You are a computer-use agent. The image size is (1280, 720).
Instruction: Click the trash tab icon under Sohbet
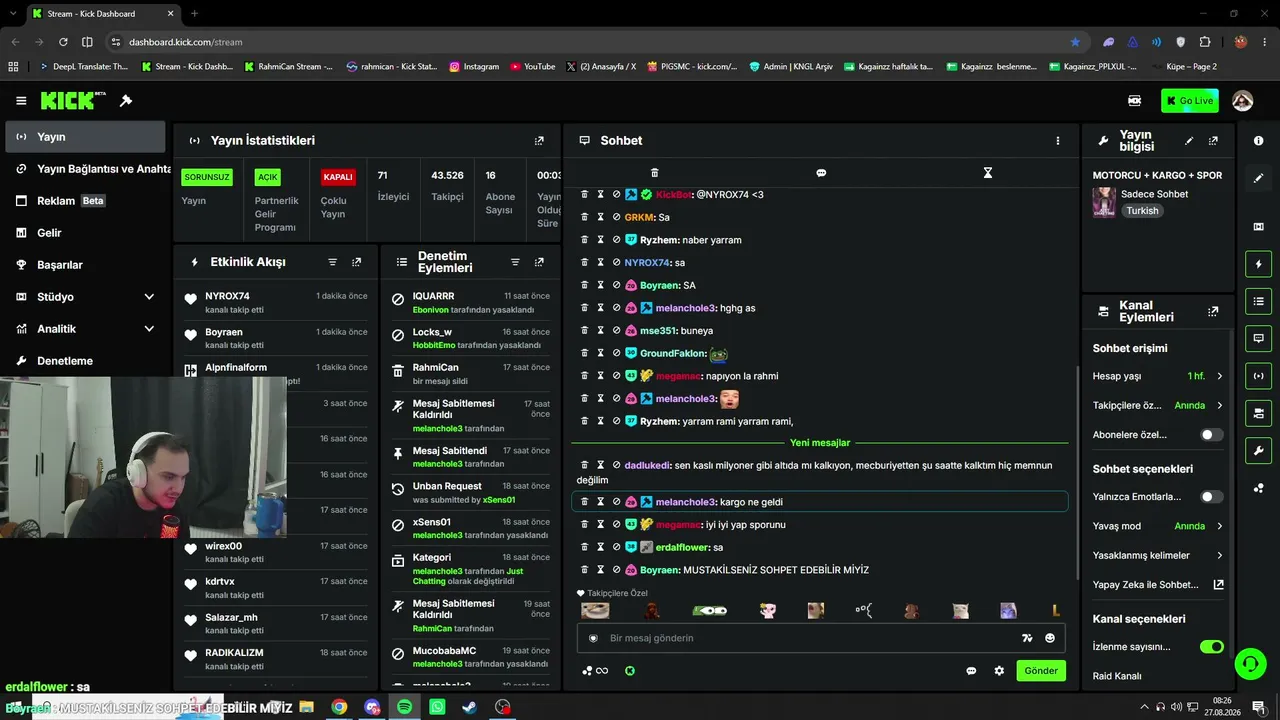click(x=654, y=173)
